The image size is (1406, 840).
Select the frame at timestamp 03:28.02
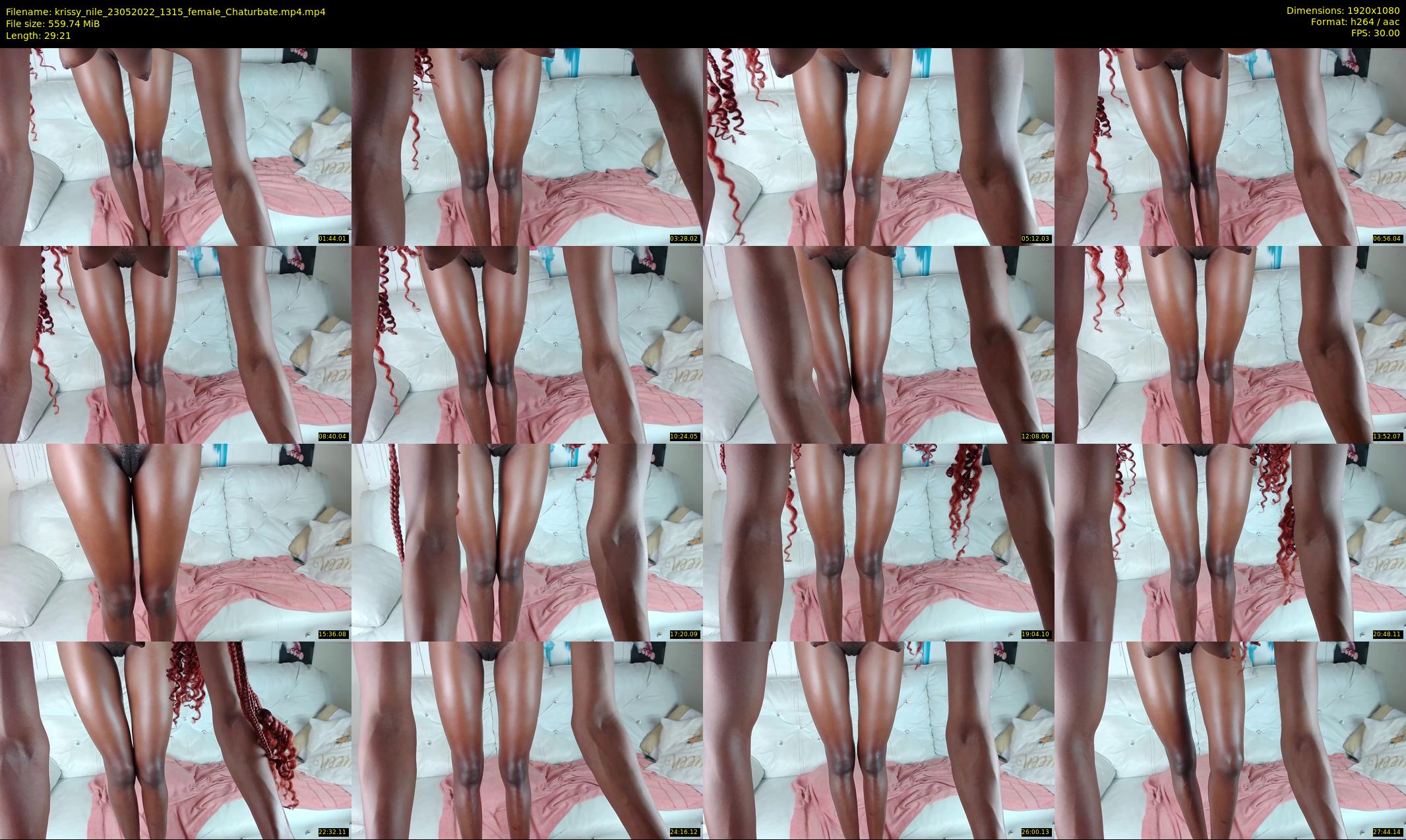(527, 146)
